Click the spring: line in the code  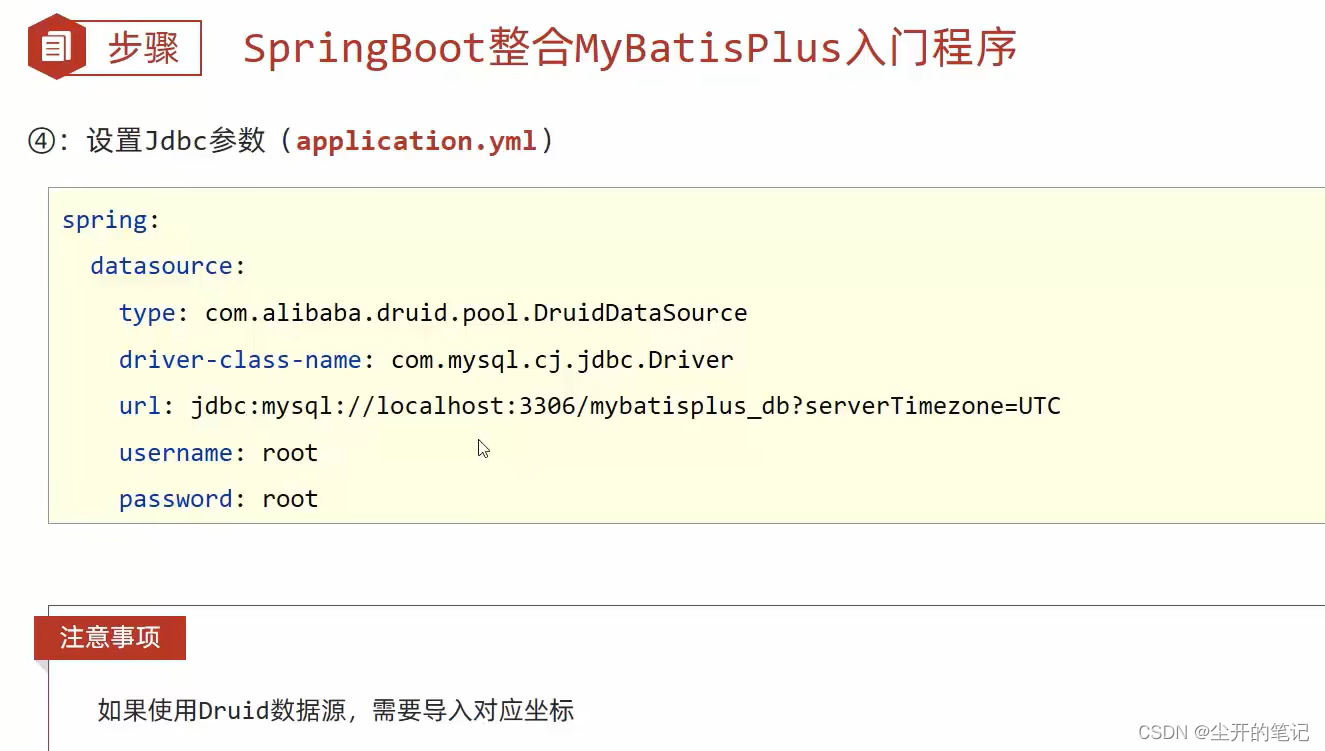coord(111,220)
